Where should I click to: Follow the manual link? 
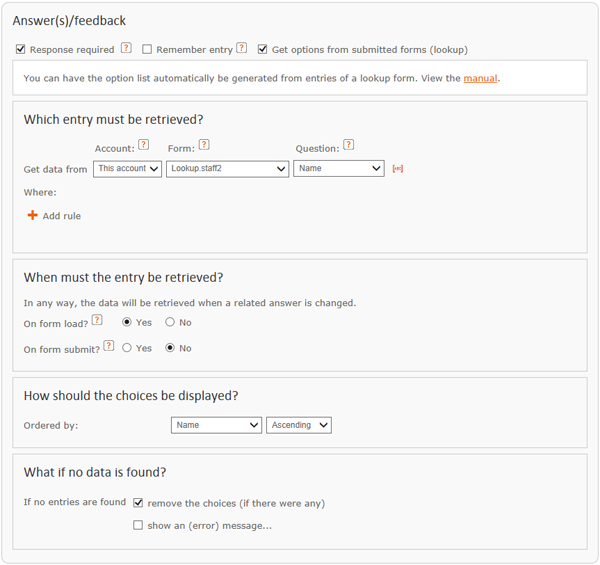point(480,78)
